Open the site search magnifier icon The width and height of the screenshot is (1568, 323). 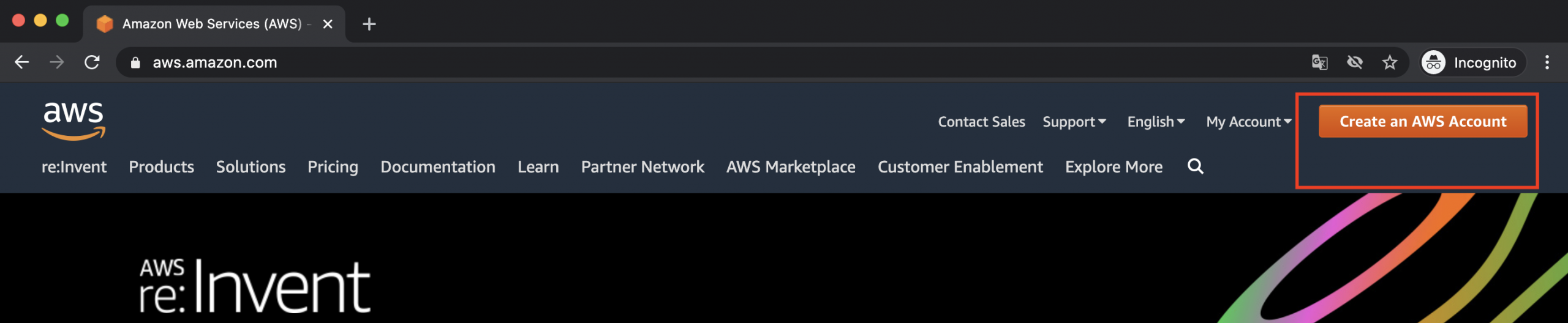[x=1195, y=166]
